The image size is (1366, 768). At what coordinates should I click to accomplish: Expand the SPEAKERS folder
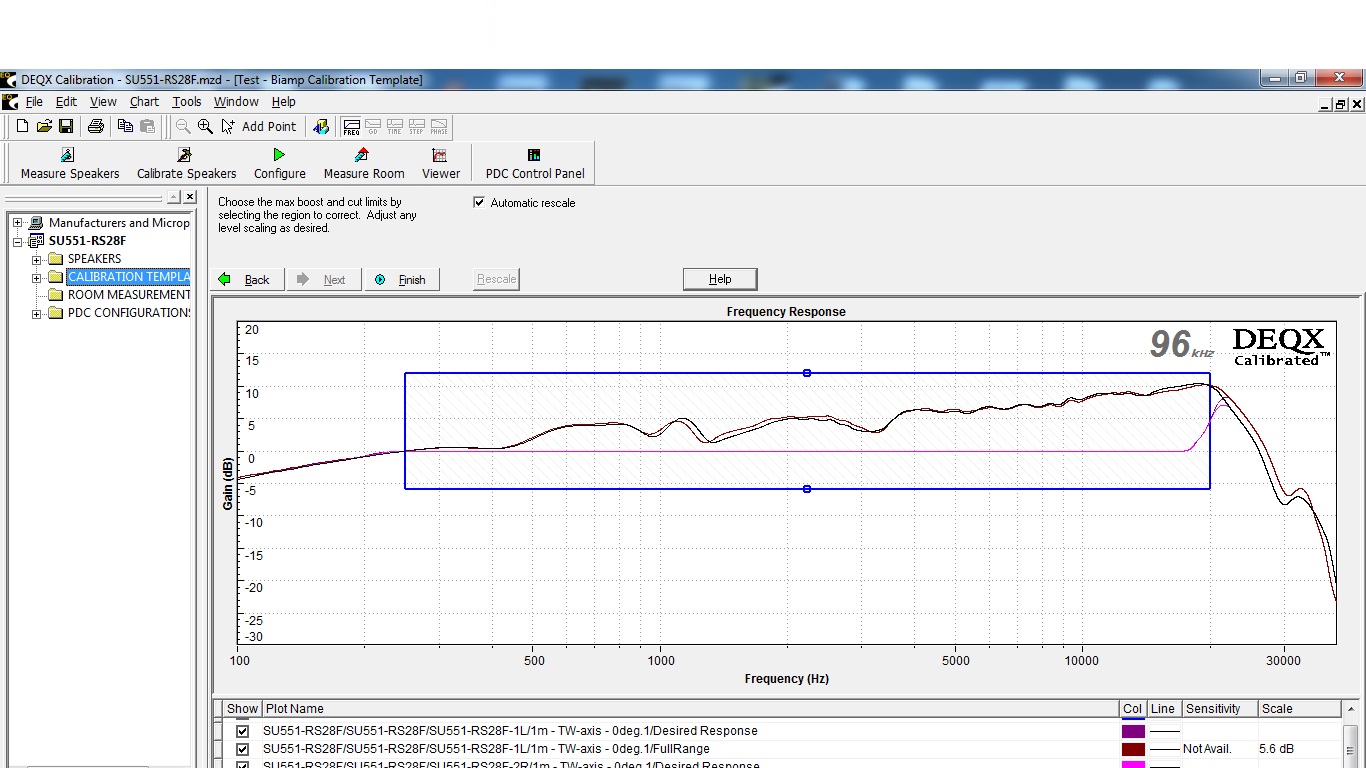(36, 259)
